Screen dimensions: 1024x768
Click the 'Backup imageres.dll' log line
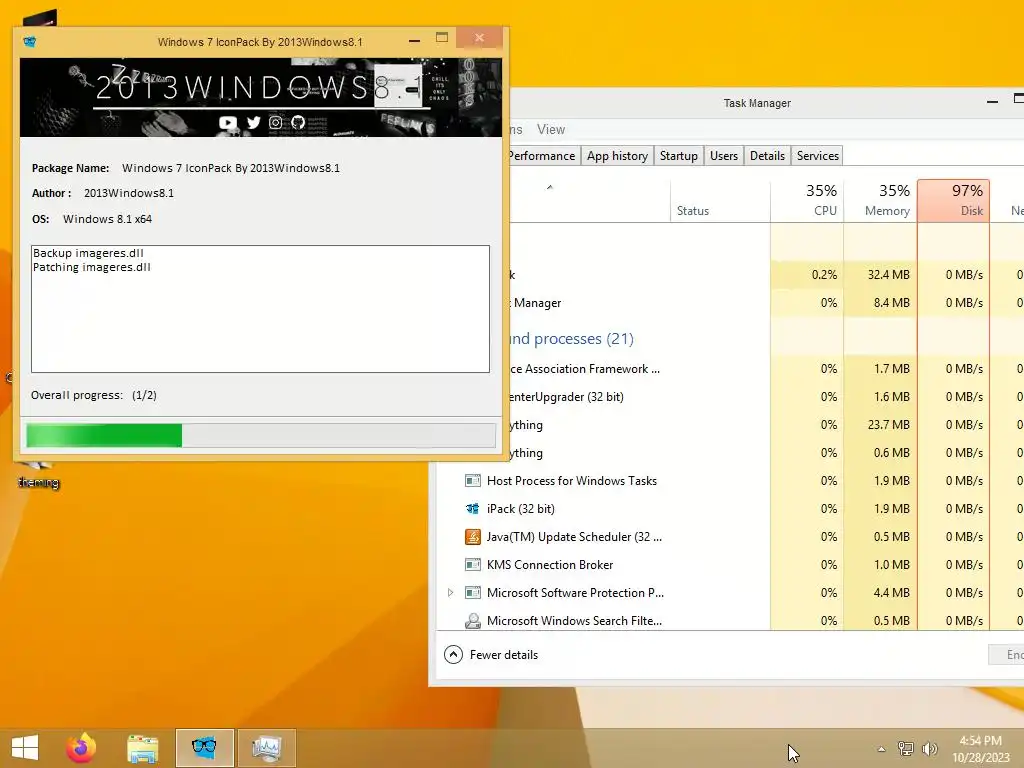[88, 253]
